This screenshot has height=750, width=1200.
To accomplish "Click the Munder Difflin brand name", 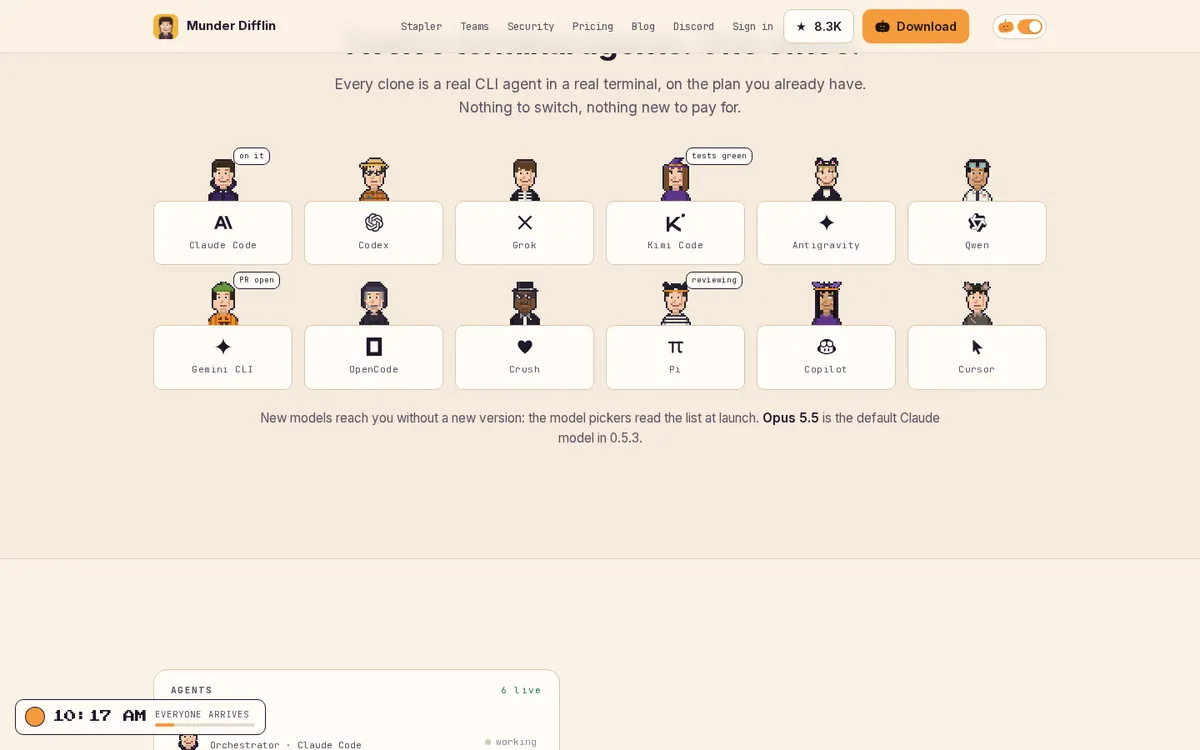I will tap(231, 26).
